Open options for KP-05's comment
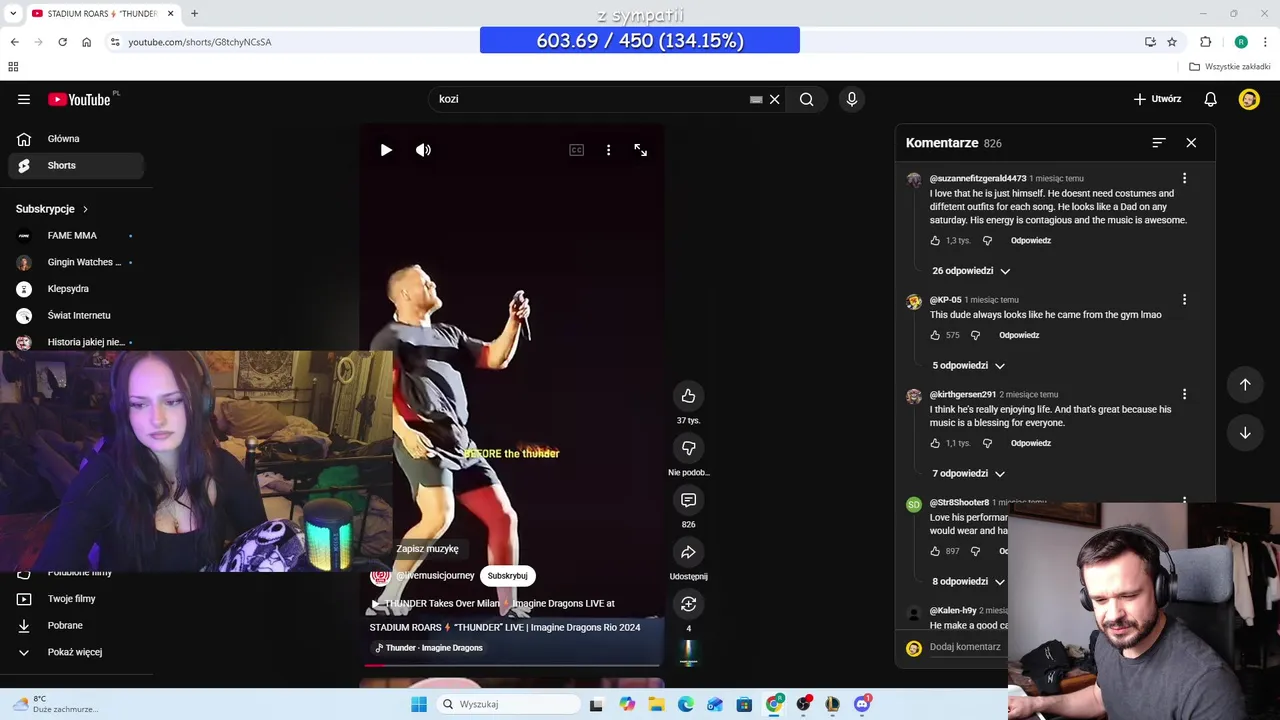The image size is (1280, 720). tap(1184, 299)
